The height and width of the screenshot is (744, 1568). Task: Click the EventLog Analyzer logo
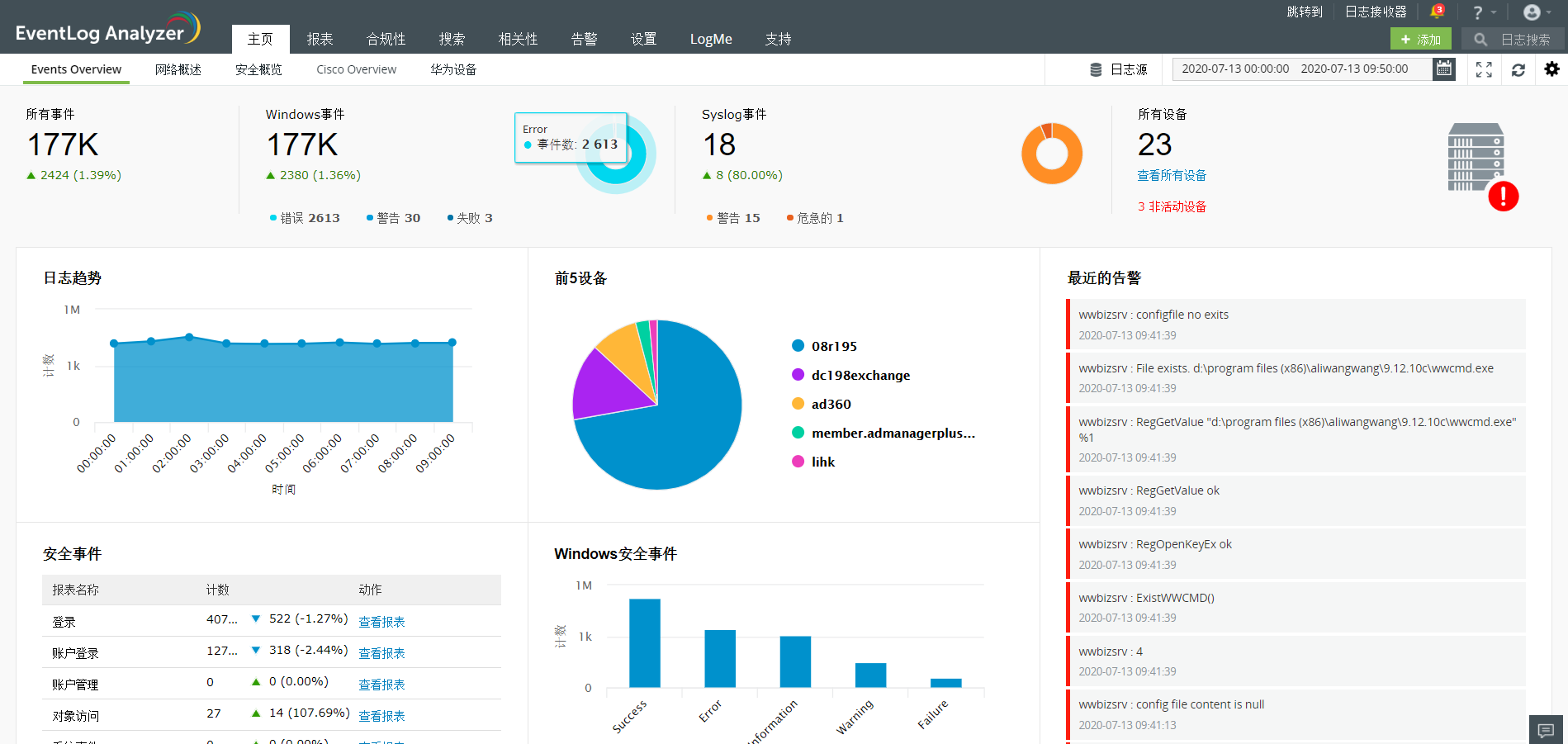(x=107, y=30)
